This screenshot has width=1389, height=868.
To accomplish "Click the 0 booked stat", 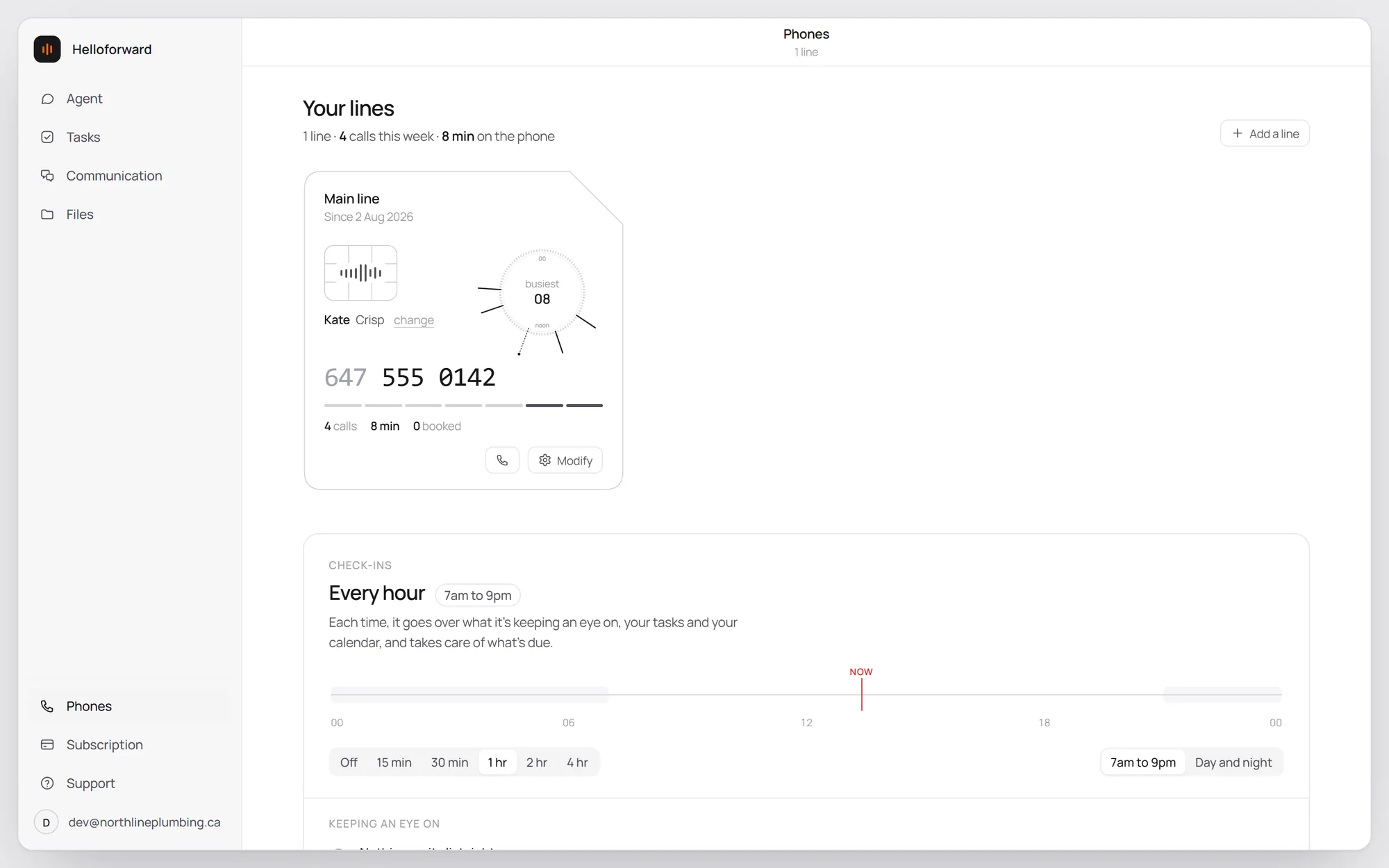I will coord(437,426).
